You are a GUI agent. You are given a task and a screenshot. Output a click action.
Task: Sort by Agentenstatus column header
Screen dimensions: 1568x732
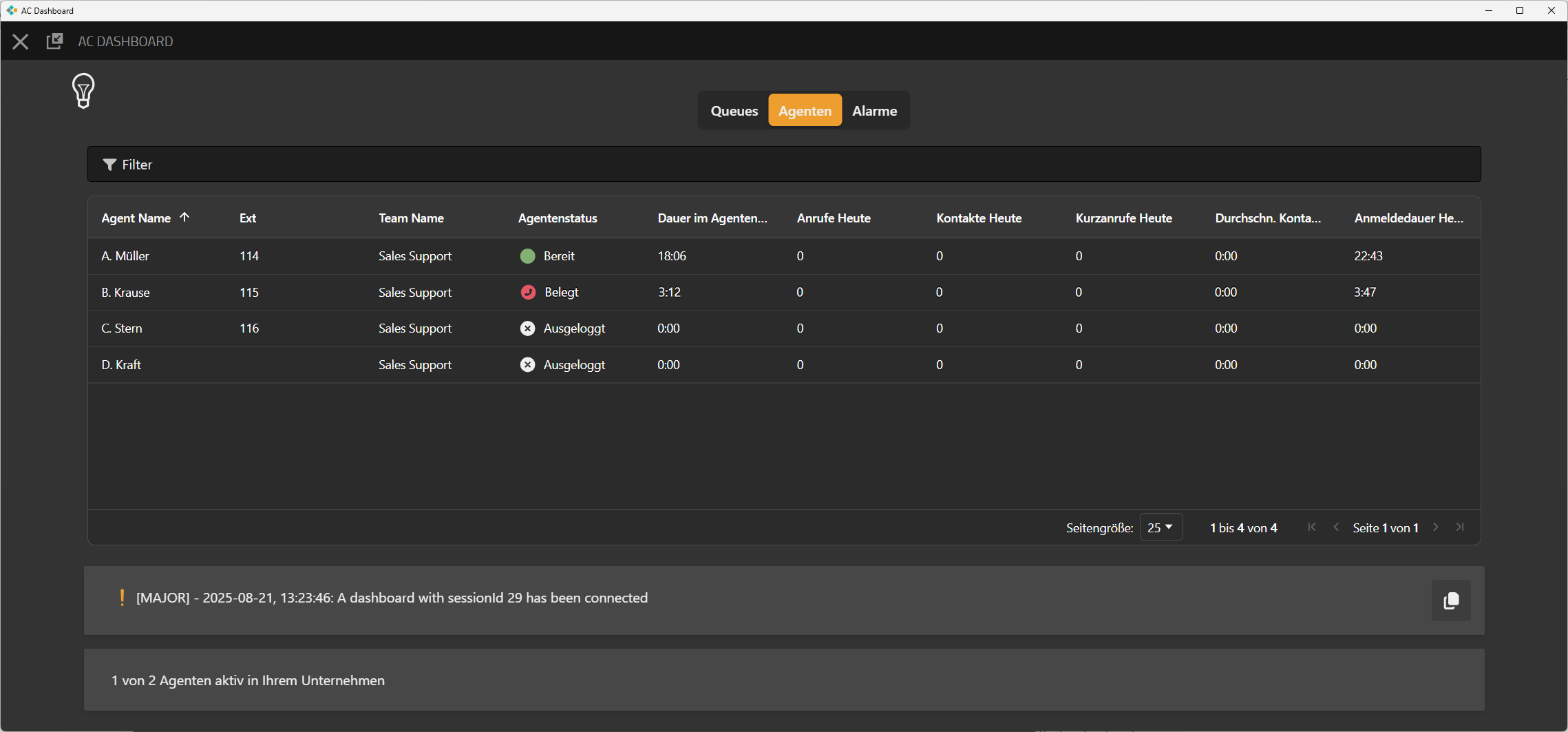558,218
